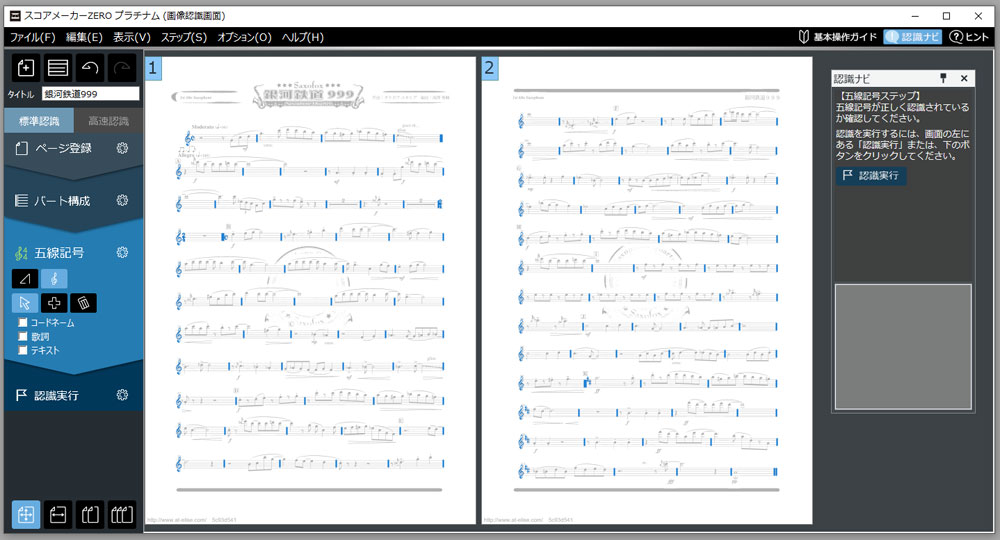Select the treble clef symbol tool

pos(54,279)
